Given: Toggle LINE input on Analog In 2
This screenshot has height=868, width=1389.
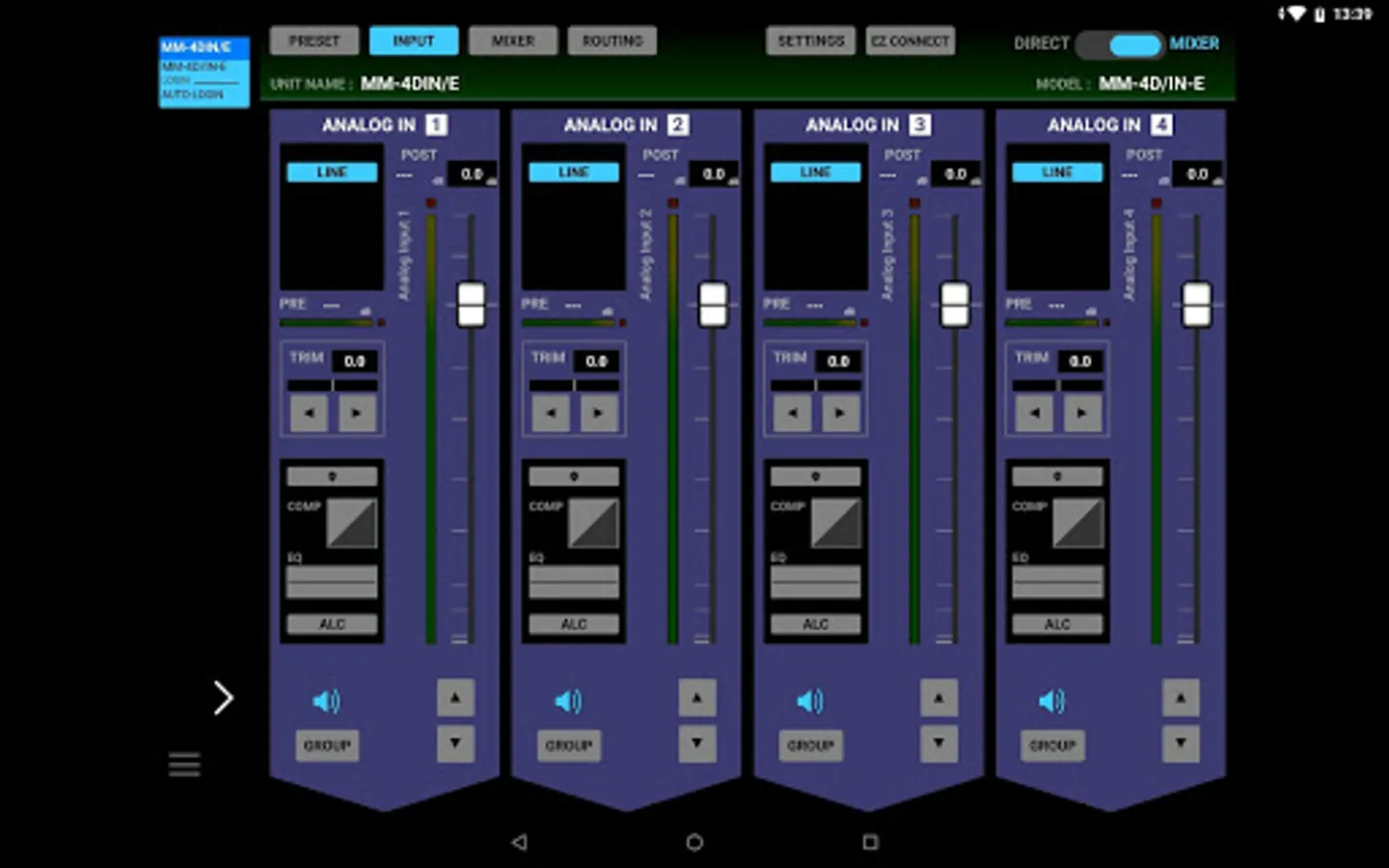Looking at the screenshot, I should click(x=574, y=172).
